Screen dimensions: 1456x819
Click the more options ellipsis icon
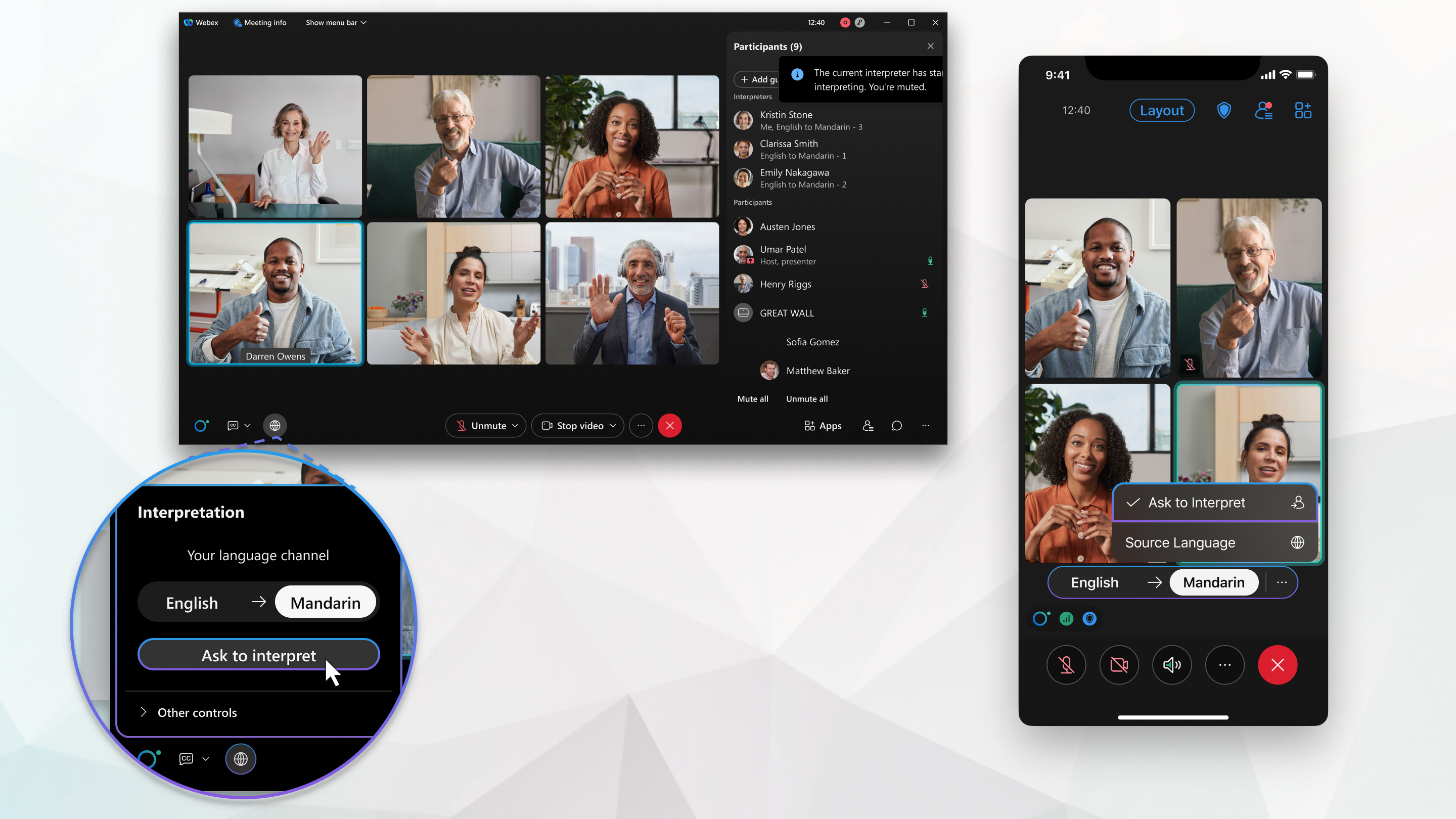[x=641, y=425]
